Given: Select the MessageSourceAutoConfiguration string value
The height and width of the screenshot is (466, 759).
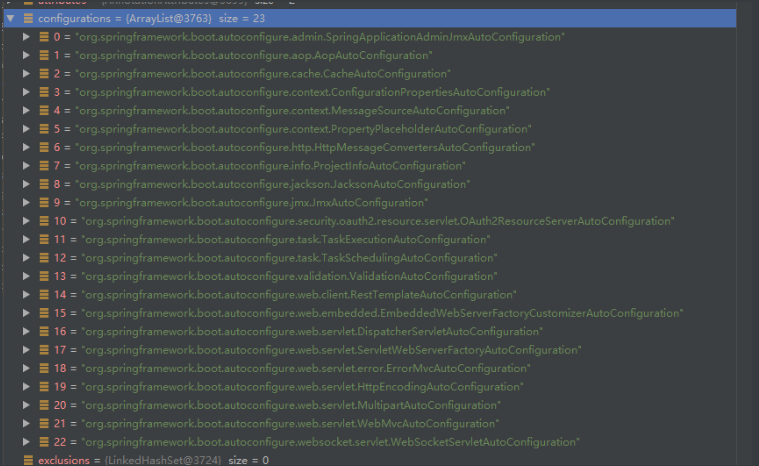Looking at the screenshot, I should point(292,110).
